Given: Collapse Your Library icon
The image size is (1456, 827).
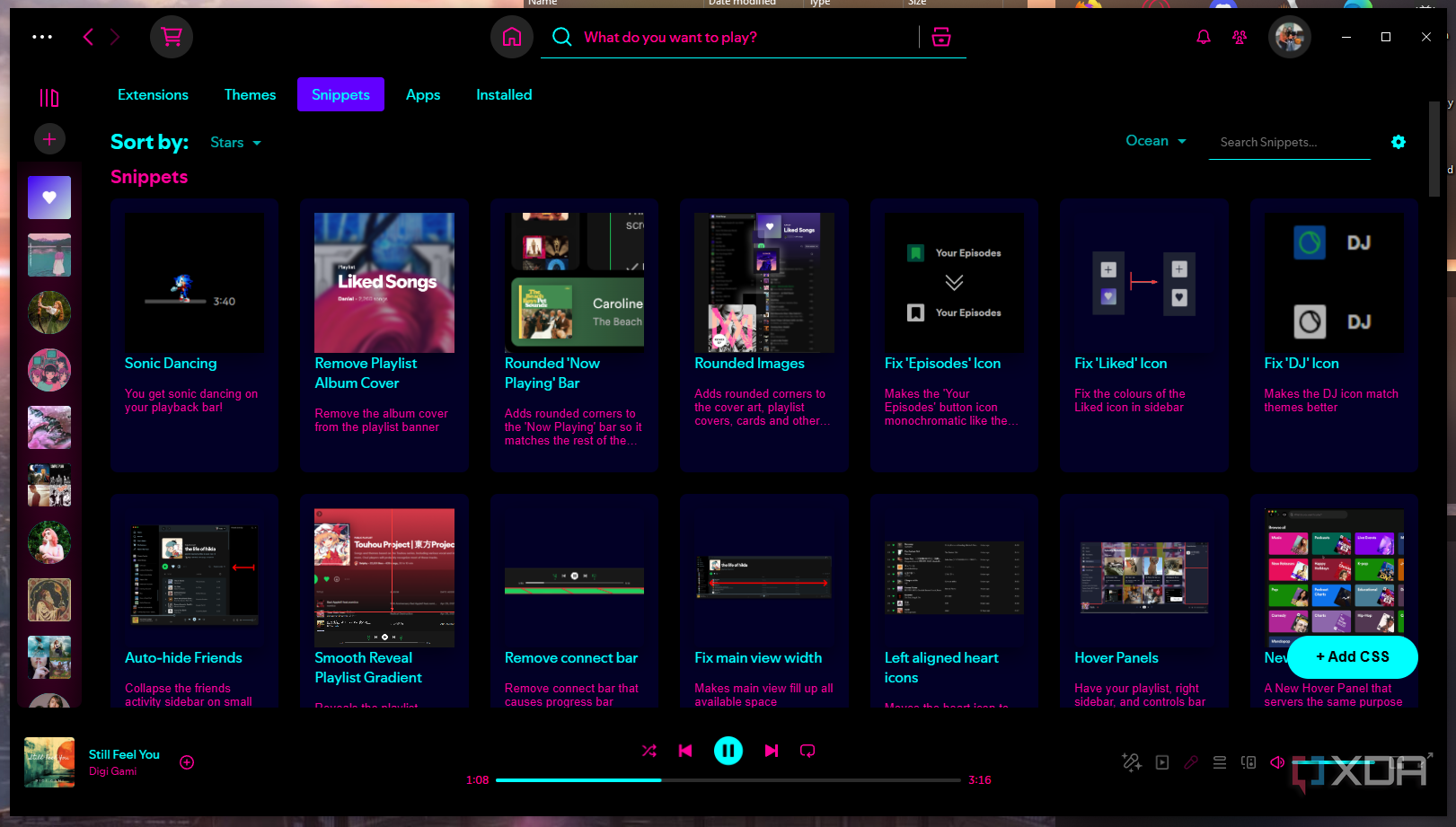Looking at the screenshot, I should [x=49, y=97].
